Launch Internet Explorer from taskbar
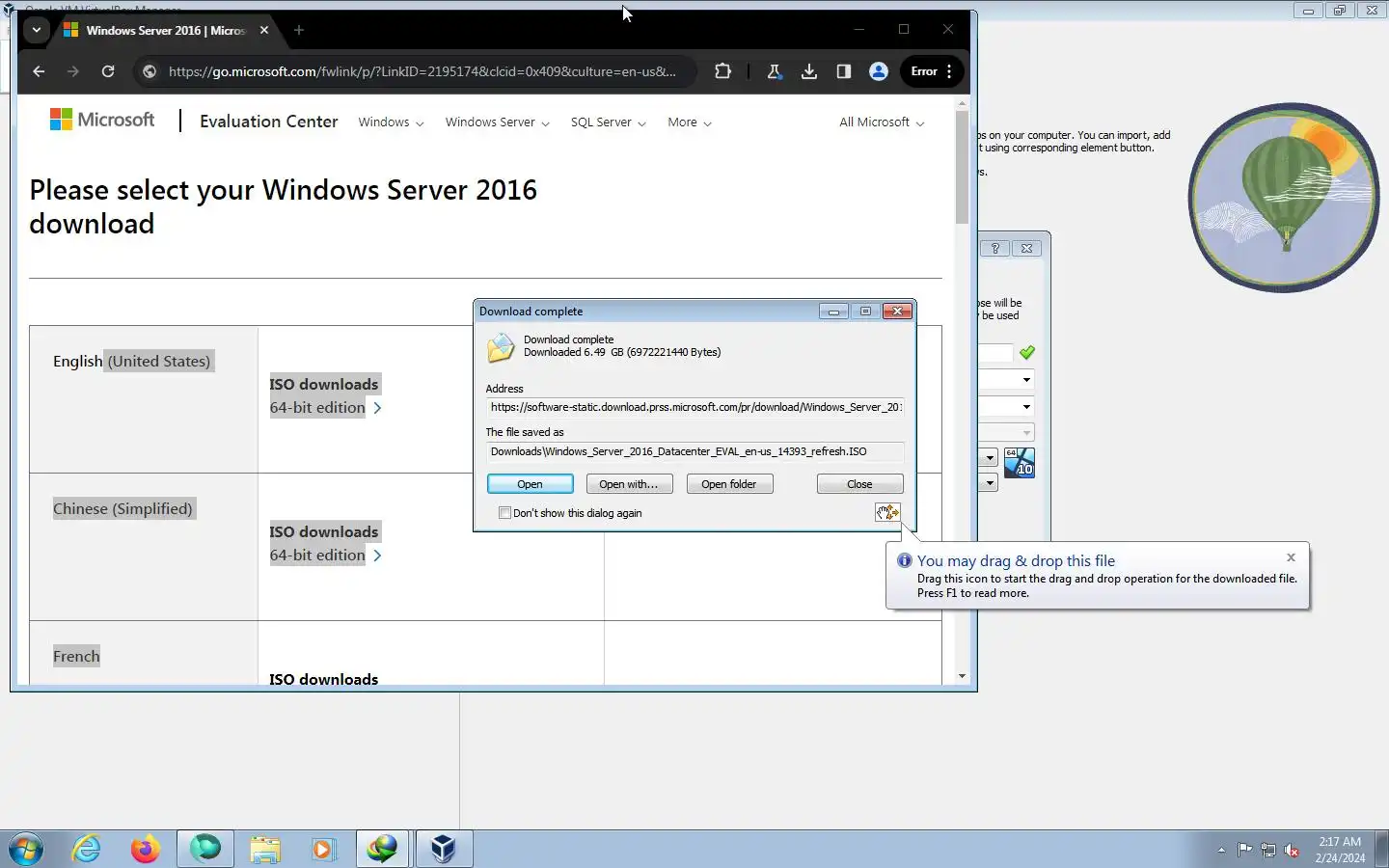The height and width of the screenshot is (868, 1389). tap(87, 849)
